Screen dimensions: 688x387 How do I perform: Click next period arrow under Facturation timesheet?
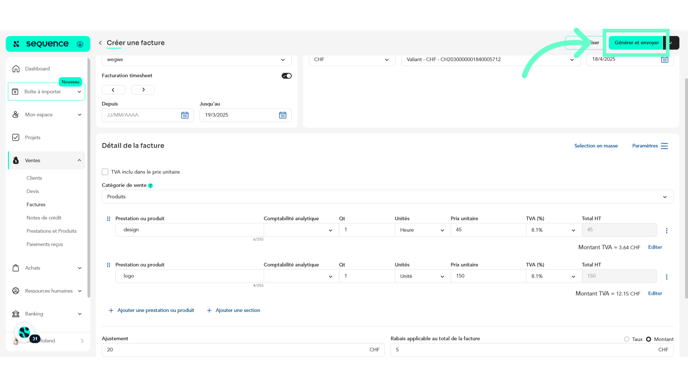point(143,90)
